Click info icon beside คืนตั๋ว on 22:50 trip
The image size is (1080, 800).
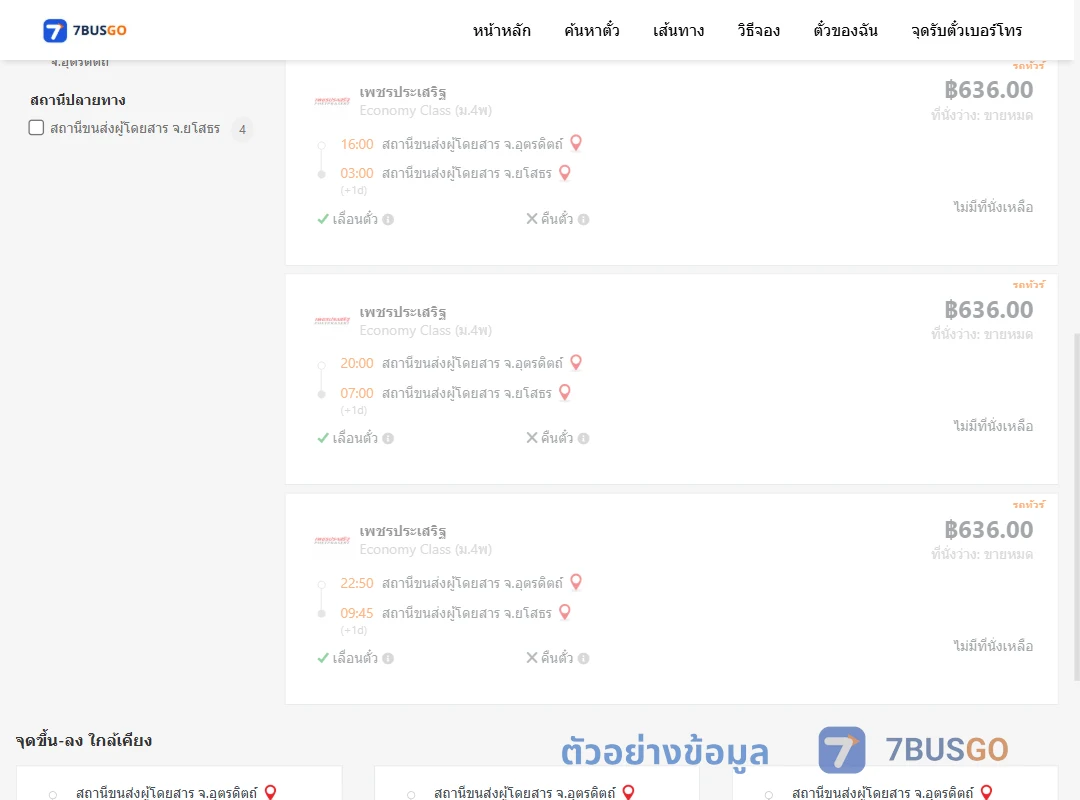[583, 658]
